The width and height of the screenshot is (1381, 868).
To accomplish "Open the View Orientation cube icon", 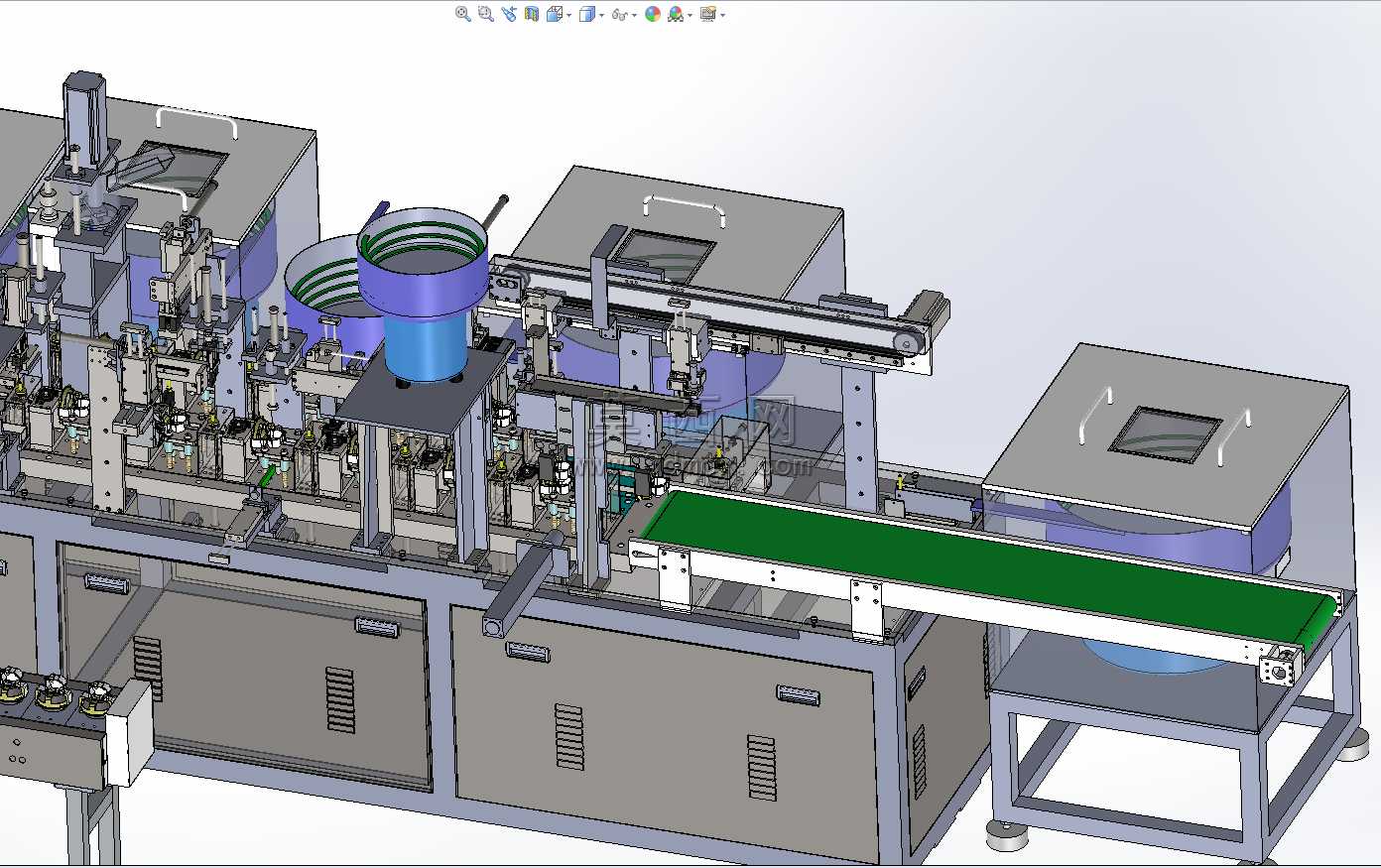I will (556, 14).
